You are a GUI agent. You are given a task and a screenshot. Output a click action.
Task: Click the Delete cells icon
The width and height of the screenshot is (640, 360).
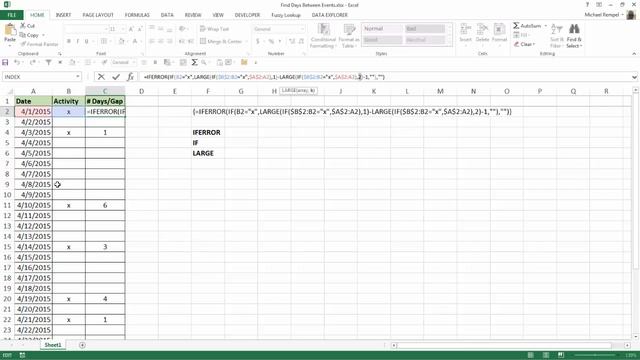pyautogui.click(x=482, y=29)
